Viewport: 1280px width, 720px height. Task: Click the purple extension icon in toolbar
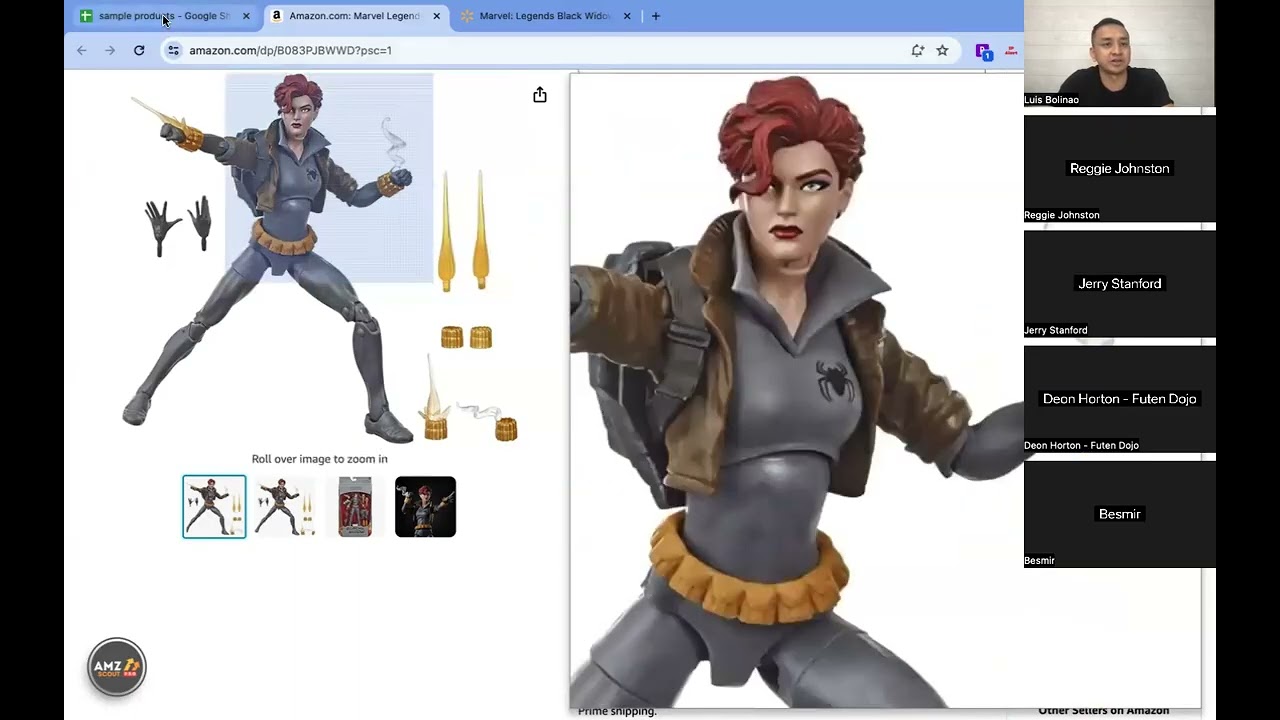coord(983,51)
